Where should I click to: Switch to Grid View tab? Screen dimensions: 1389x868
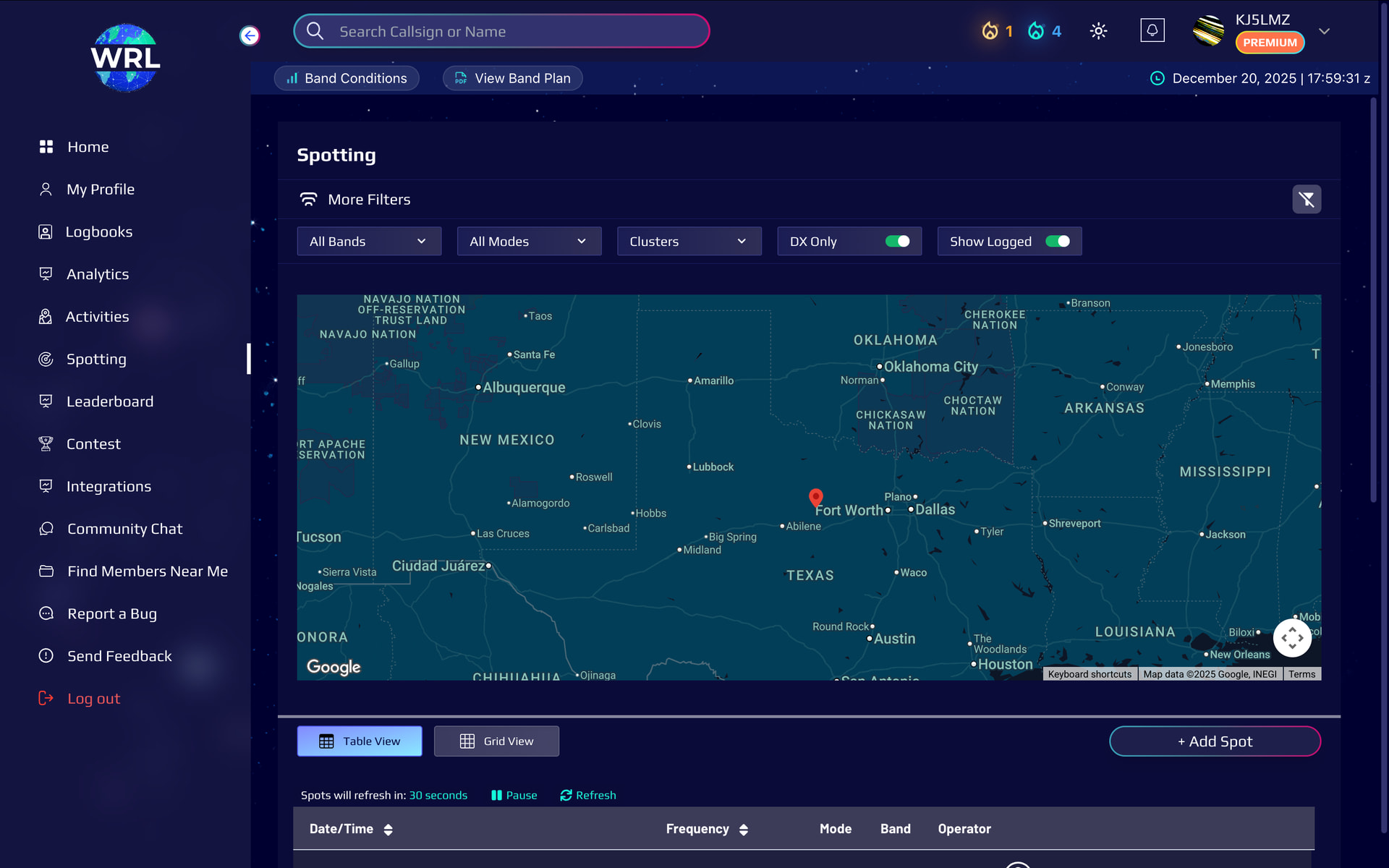(496, 741)
